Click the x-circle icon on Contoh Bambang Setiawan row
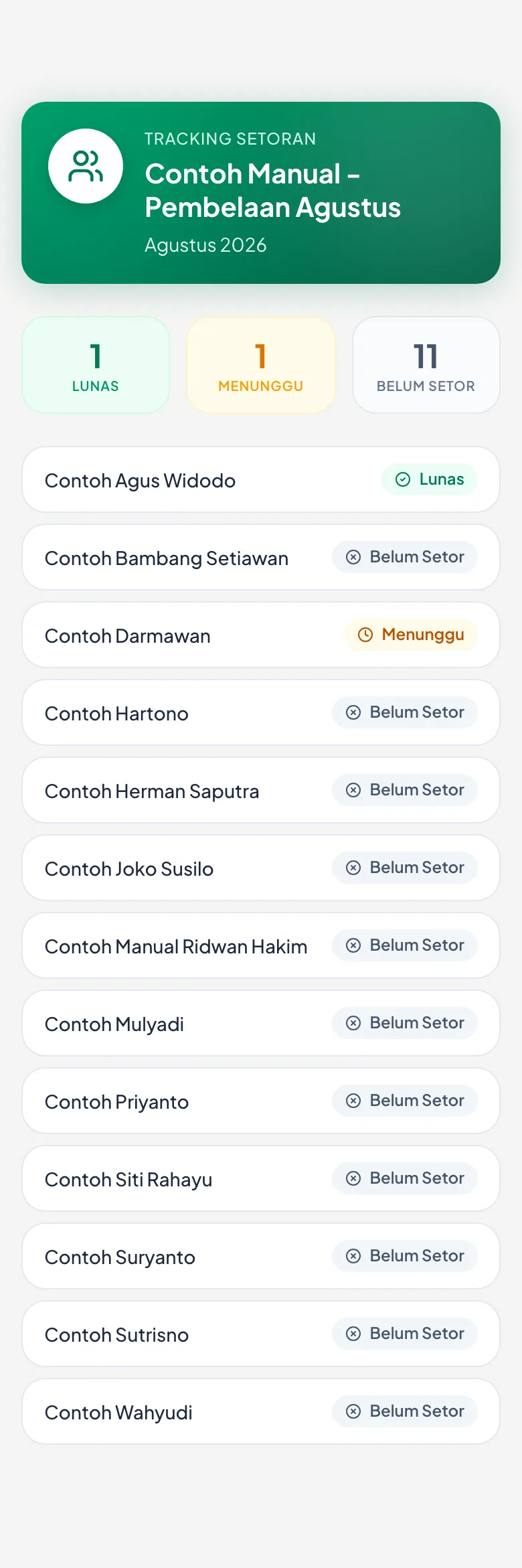The image size is (522, 1568). click(353, 557)
